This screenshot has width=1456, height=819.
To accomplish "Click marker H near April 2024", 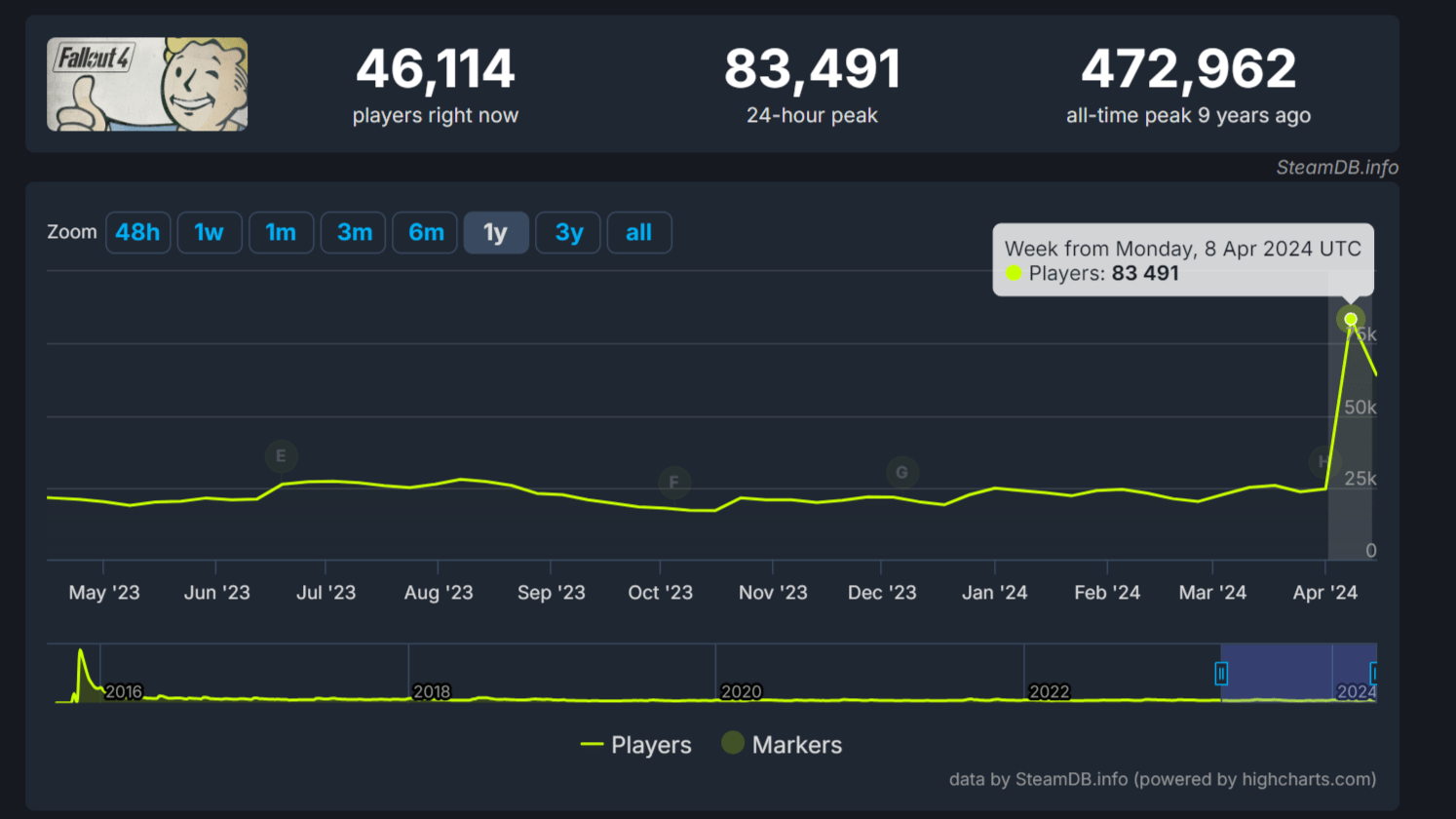I will [1322, 461].
